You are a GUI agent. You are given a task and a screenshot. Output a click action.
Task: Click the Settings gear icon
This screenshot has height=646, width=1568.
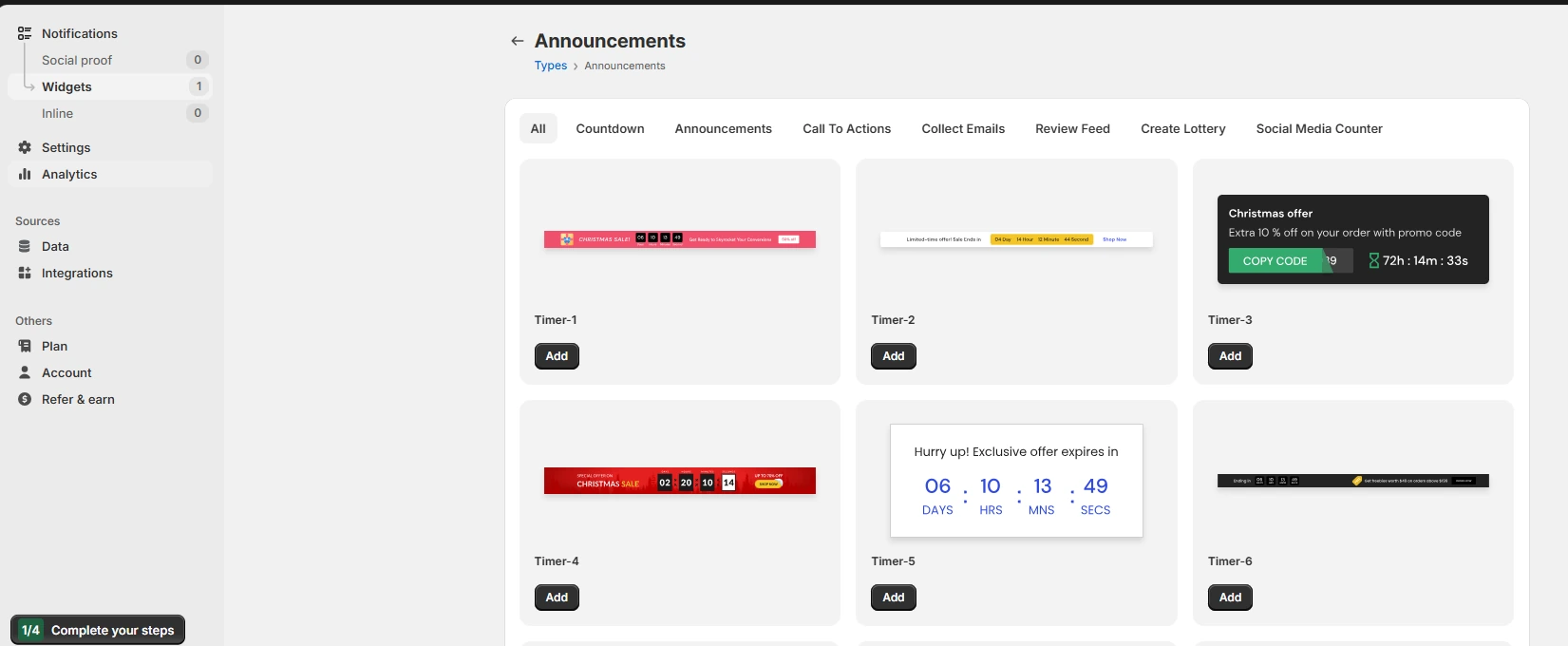[25, 147]
